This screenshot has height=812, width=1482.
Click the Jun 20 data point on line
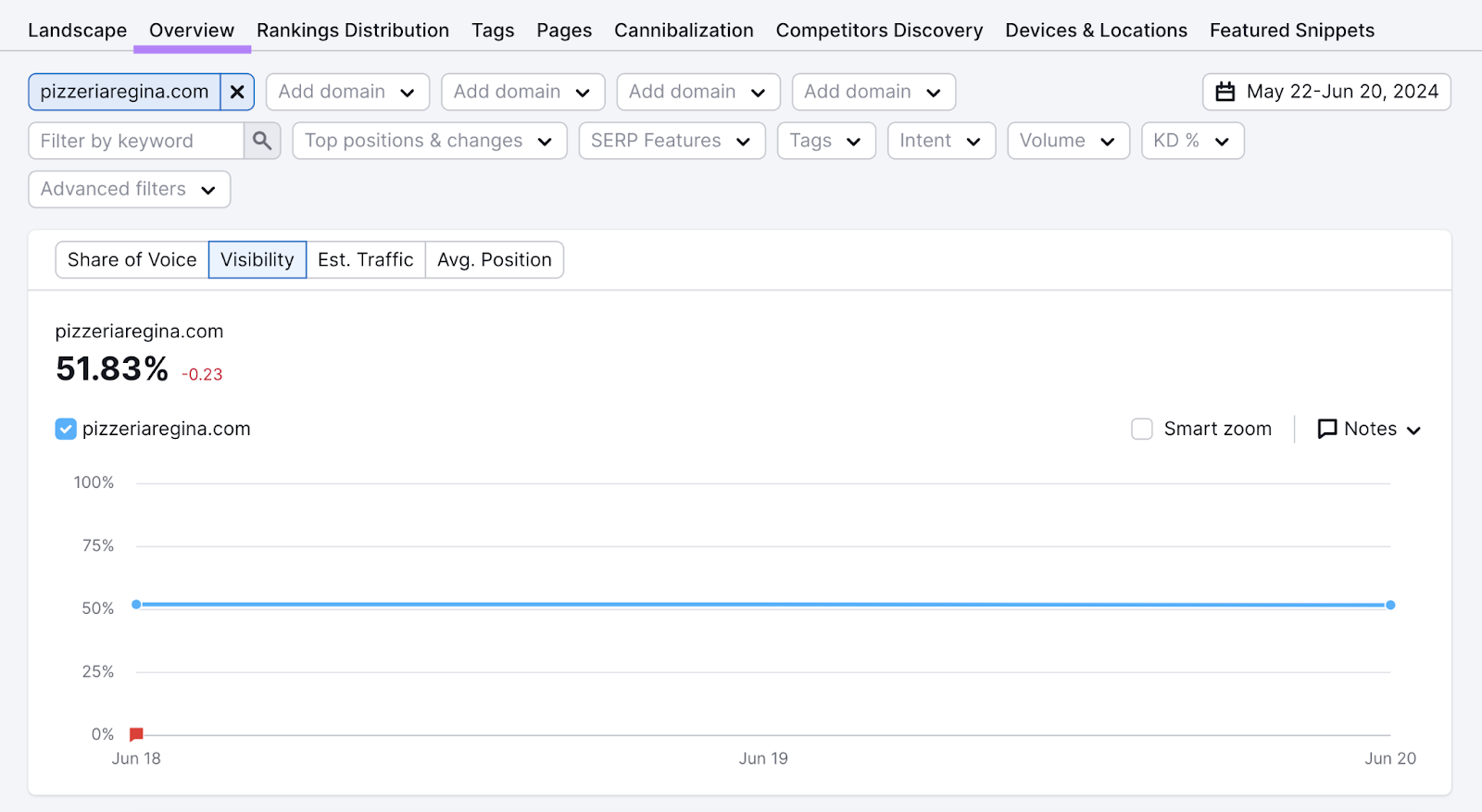[x=1390, y=605]
